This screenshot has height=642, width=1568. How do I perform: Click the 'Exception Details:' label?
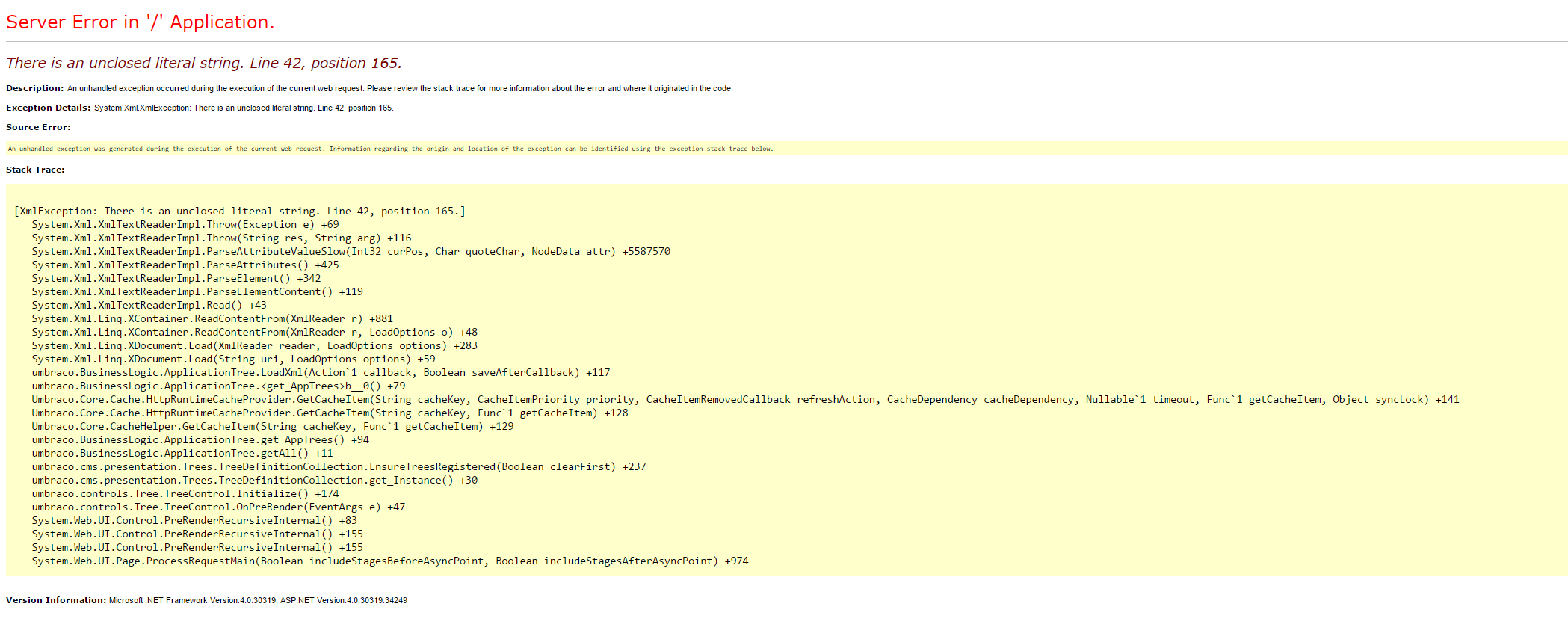(x=48, y=108)
